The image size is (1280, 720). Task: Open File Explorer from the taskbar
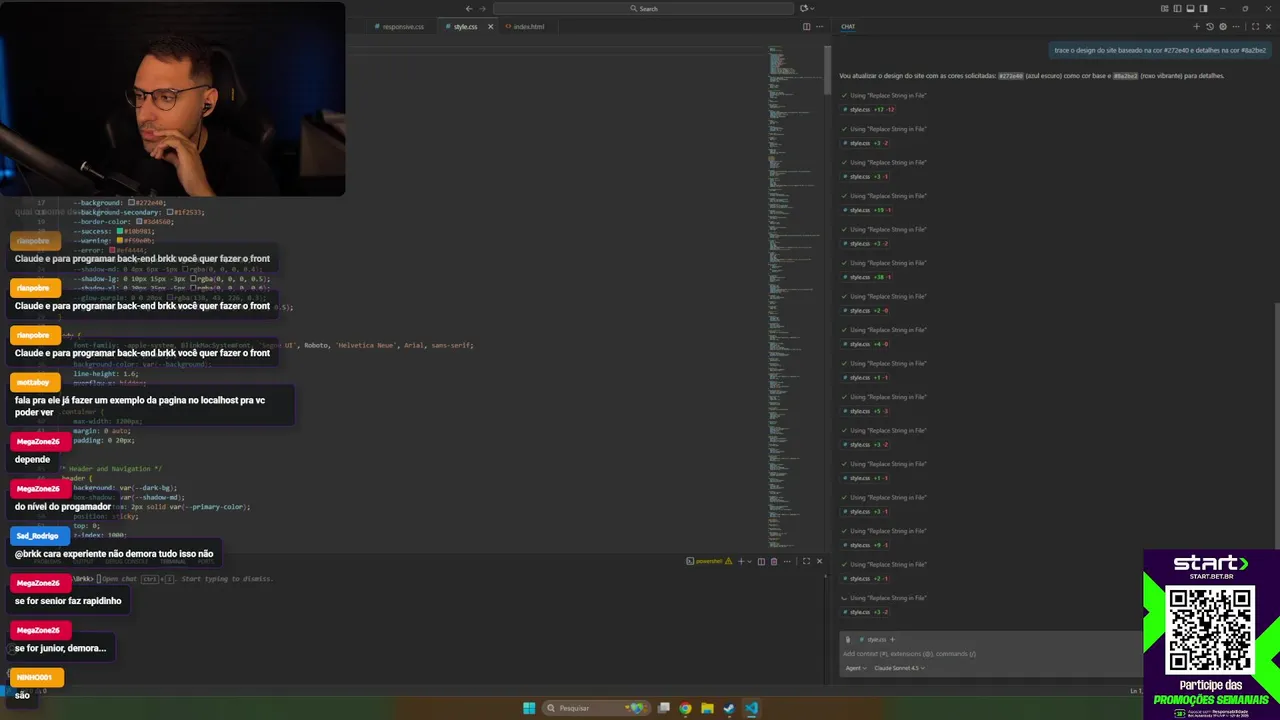(707, 708)
